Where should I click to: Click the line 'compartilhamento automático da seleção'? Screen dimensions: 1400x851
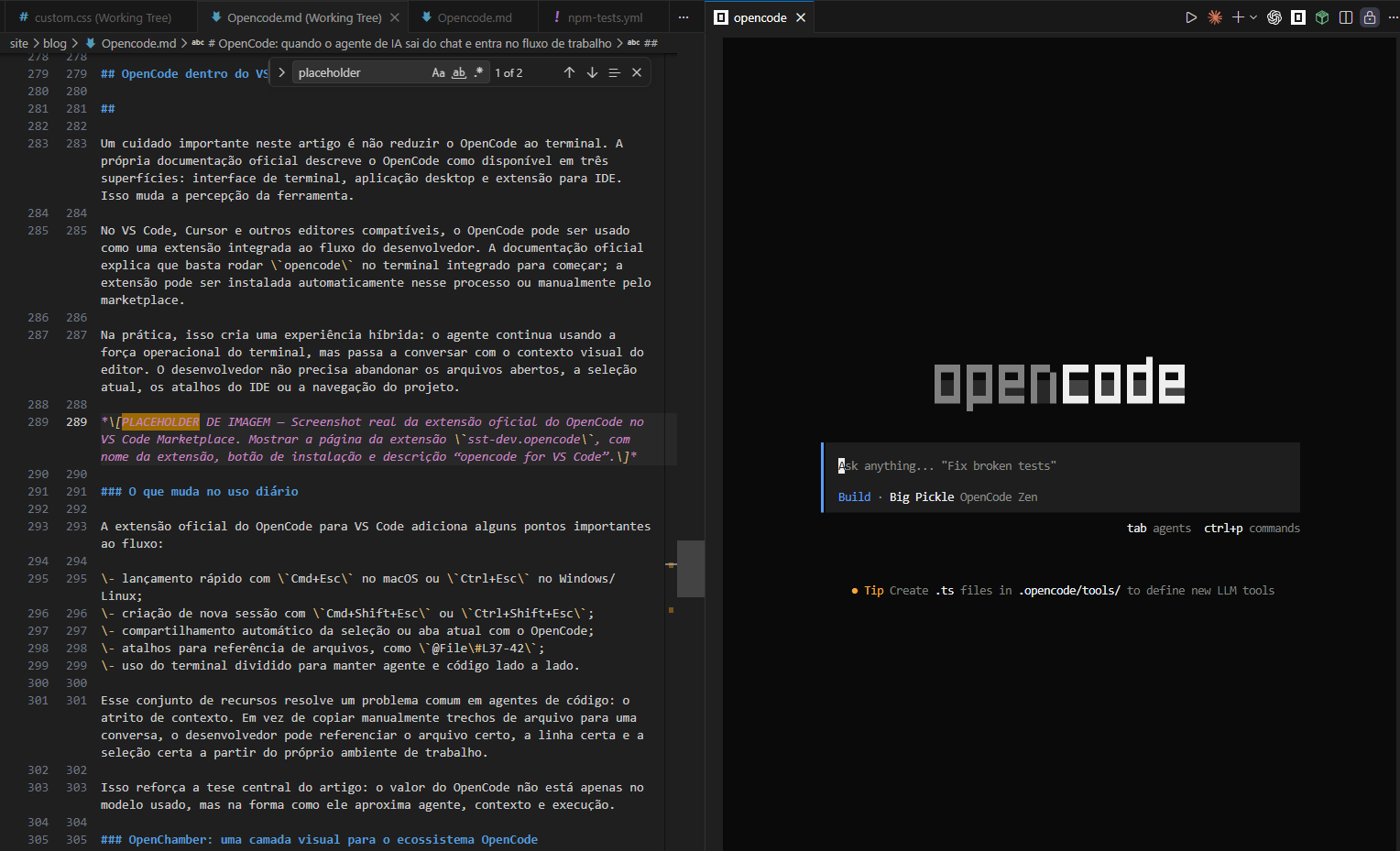coord(347,630)
